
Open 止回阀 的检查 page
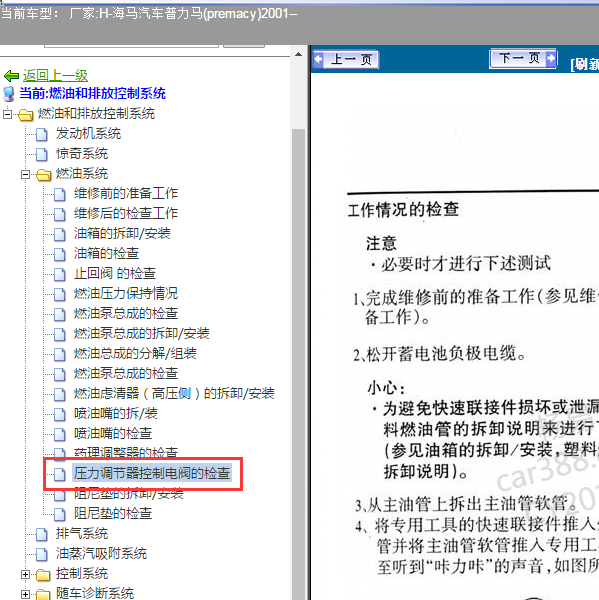coord(115,273)
